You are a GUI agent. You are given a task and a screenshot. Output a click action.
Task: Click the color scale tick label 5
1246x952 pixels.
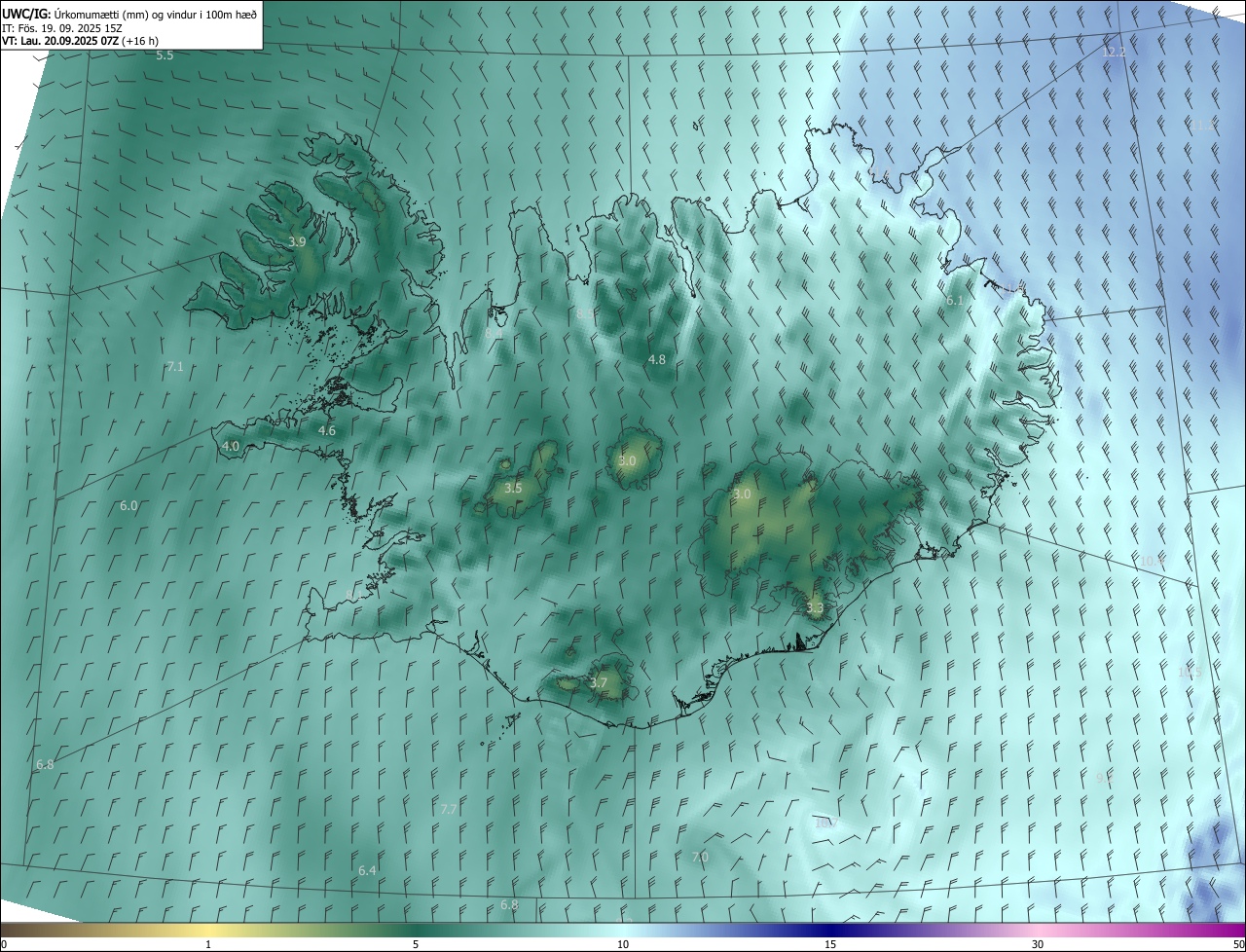coord(416,944)
